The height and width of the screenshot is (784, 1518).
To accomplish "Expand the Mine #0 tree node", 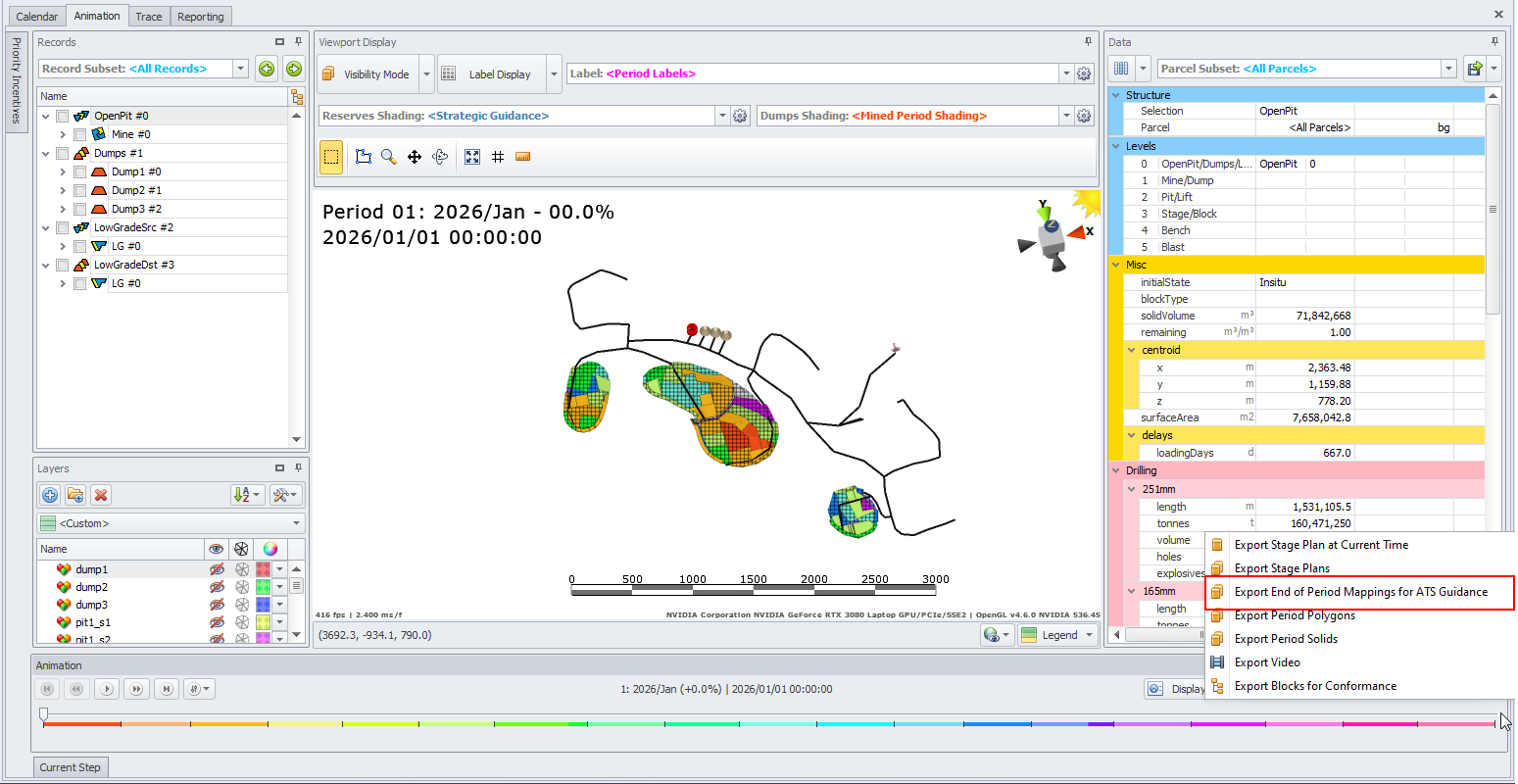I will (x=63, y=134).
